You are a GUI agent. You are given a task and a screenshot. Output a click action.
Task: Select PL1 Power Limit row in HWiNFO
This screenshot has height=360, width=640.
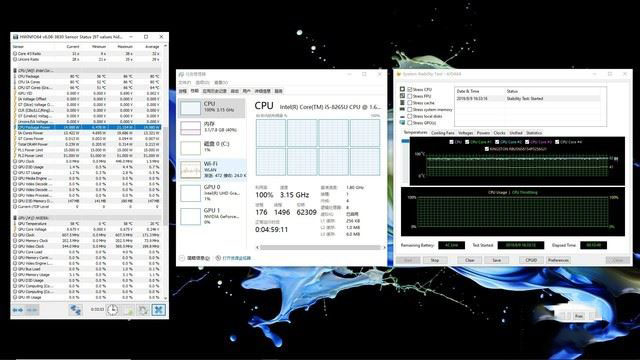[87, 150]
